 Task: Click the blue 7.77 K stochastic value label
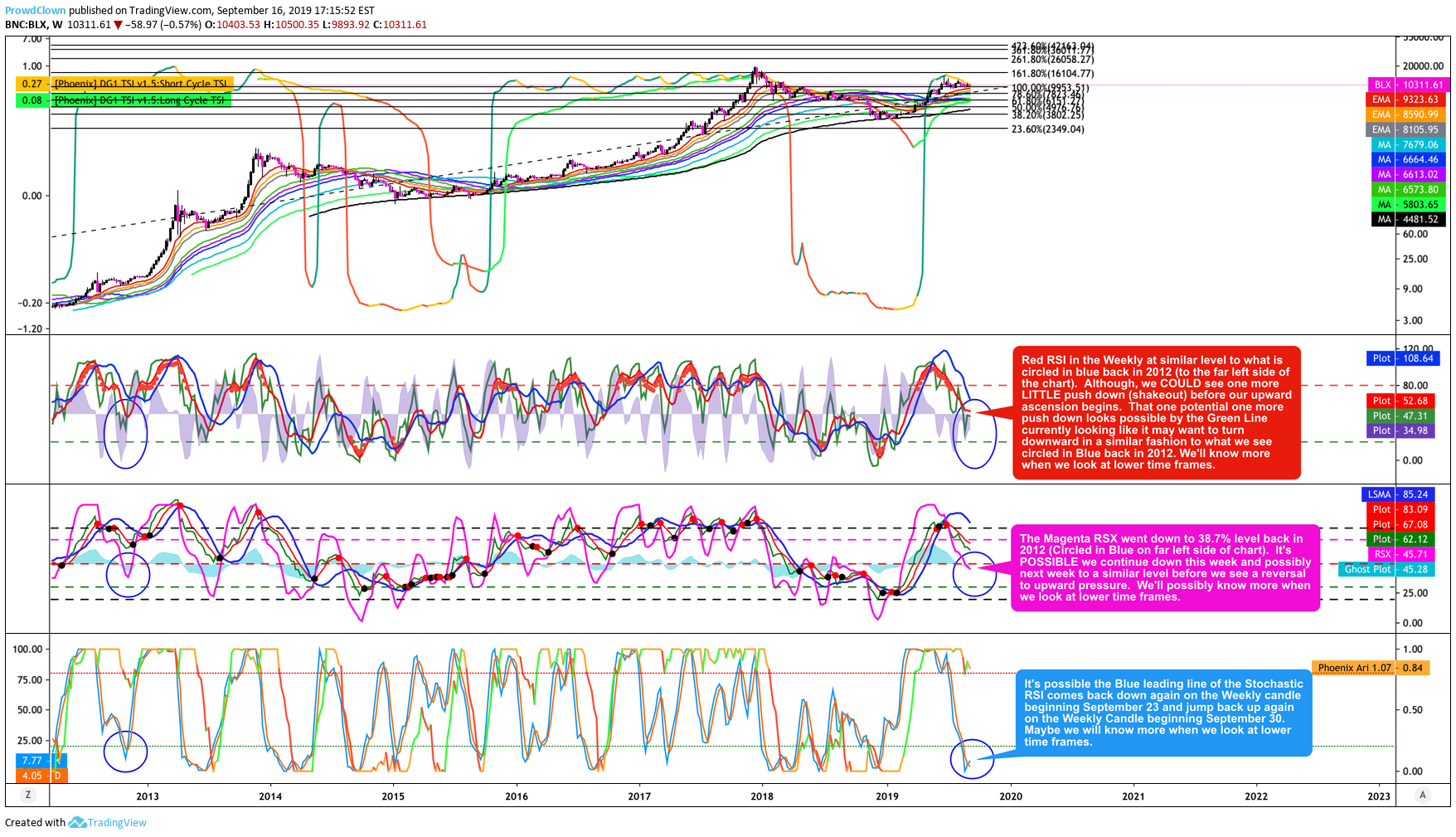tap(41, 761)
